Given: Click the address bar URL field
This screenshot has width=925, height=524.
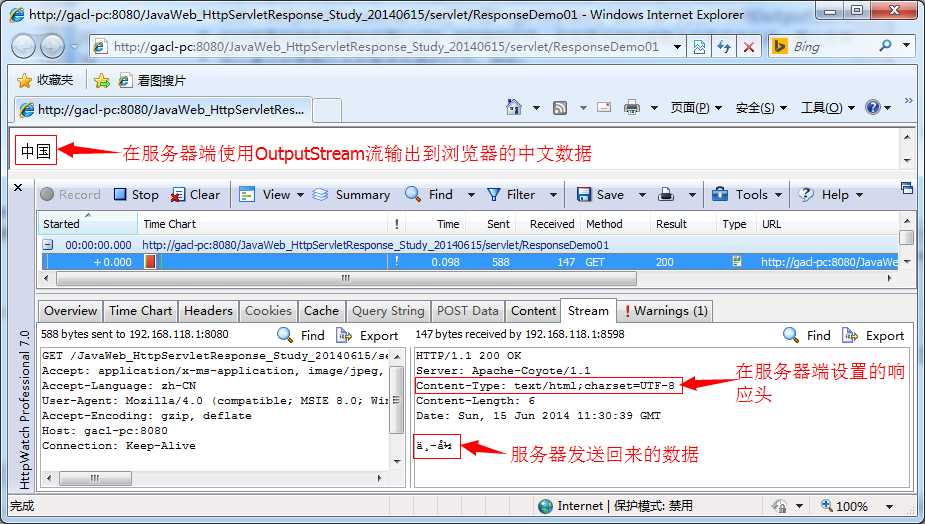Looking at the screenshot, I should pos(386,47).
